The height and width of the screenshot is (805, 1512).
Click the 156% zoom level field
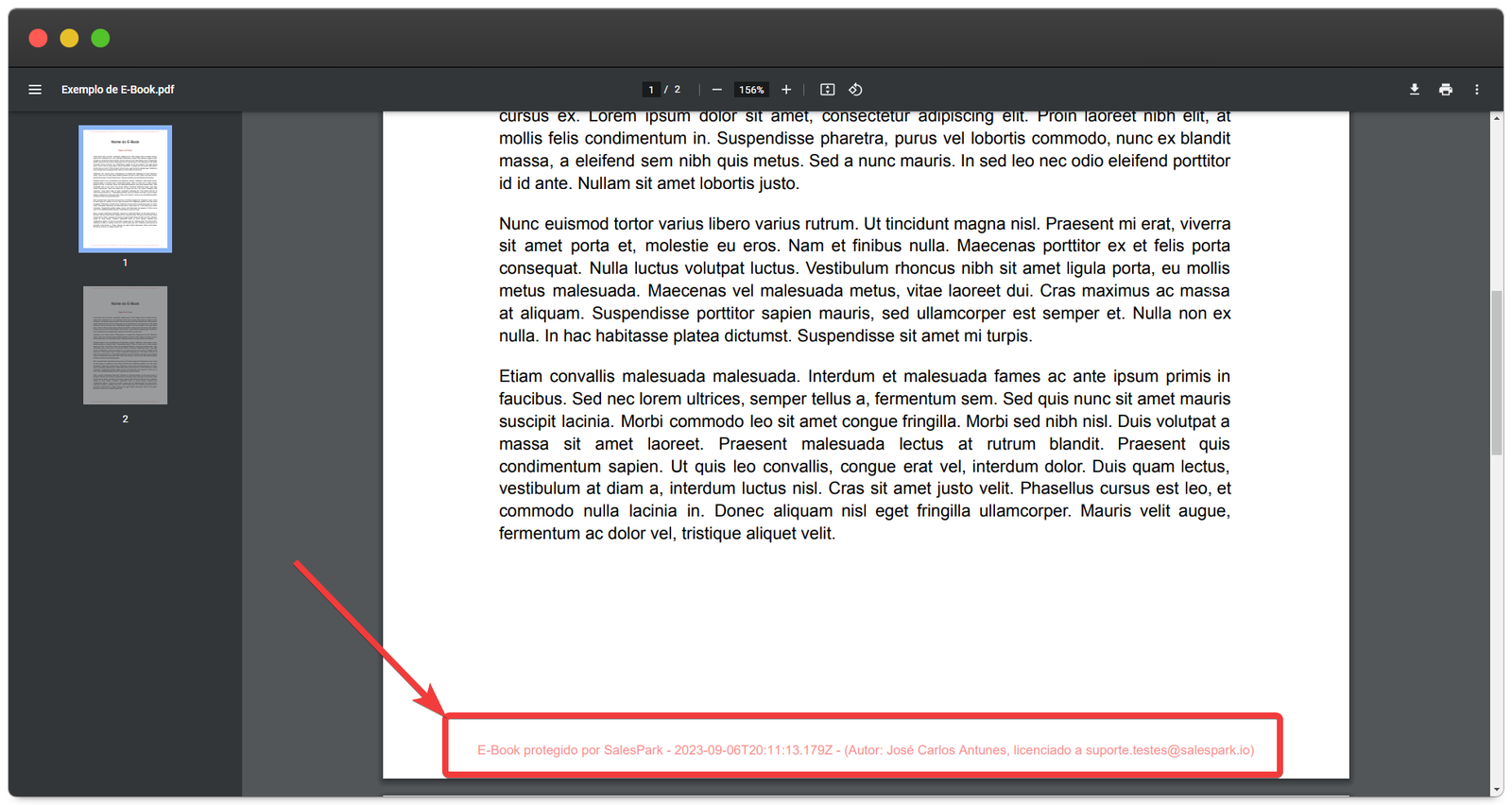tap(751, 90)
